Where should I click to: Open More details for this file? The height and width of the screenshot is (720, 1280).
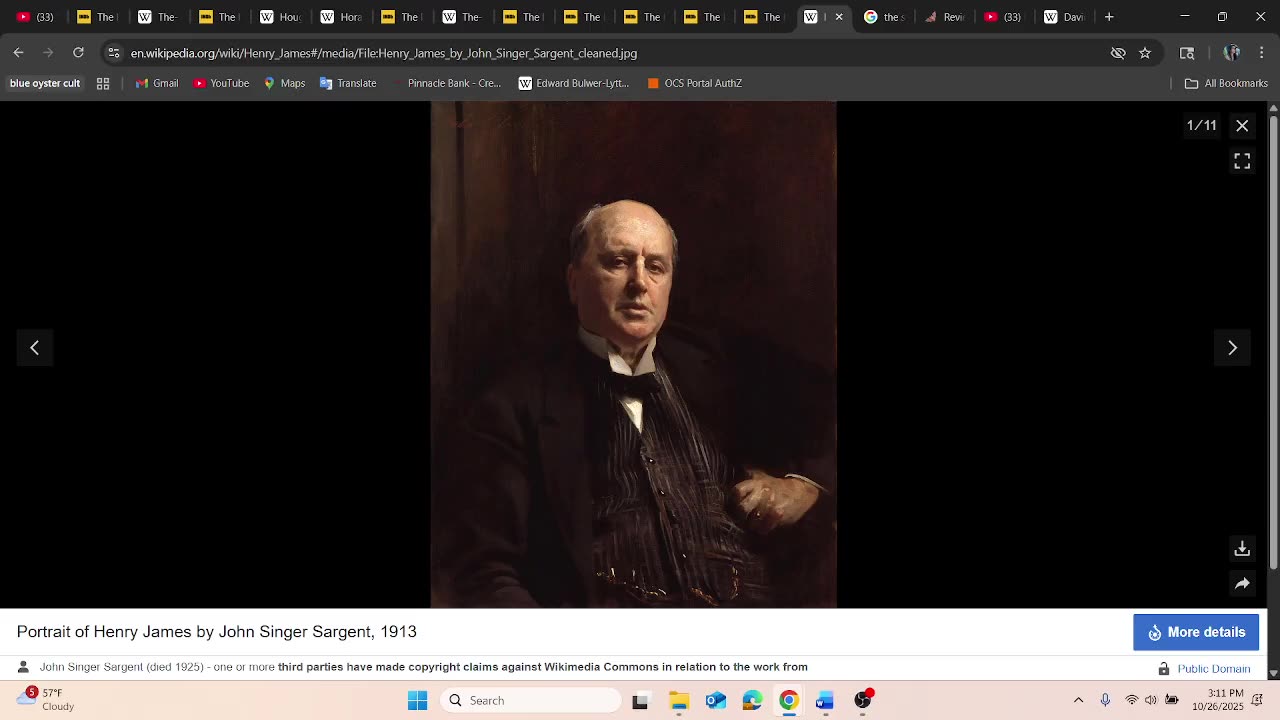coord(1196,632)
